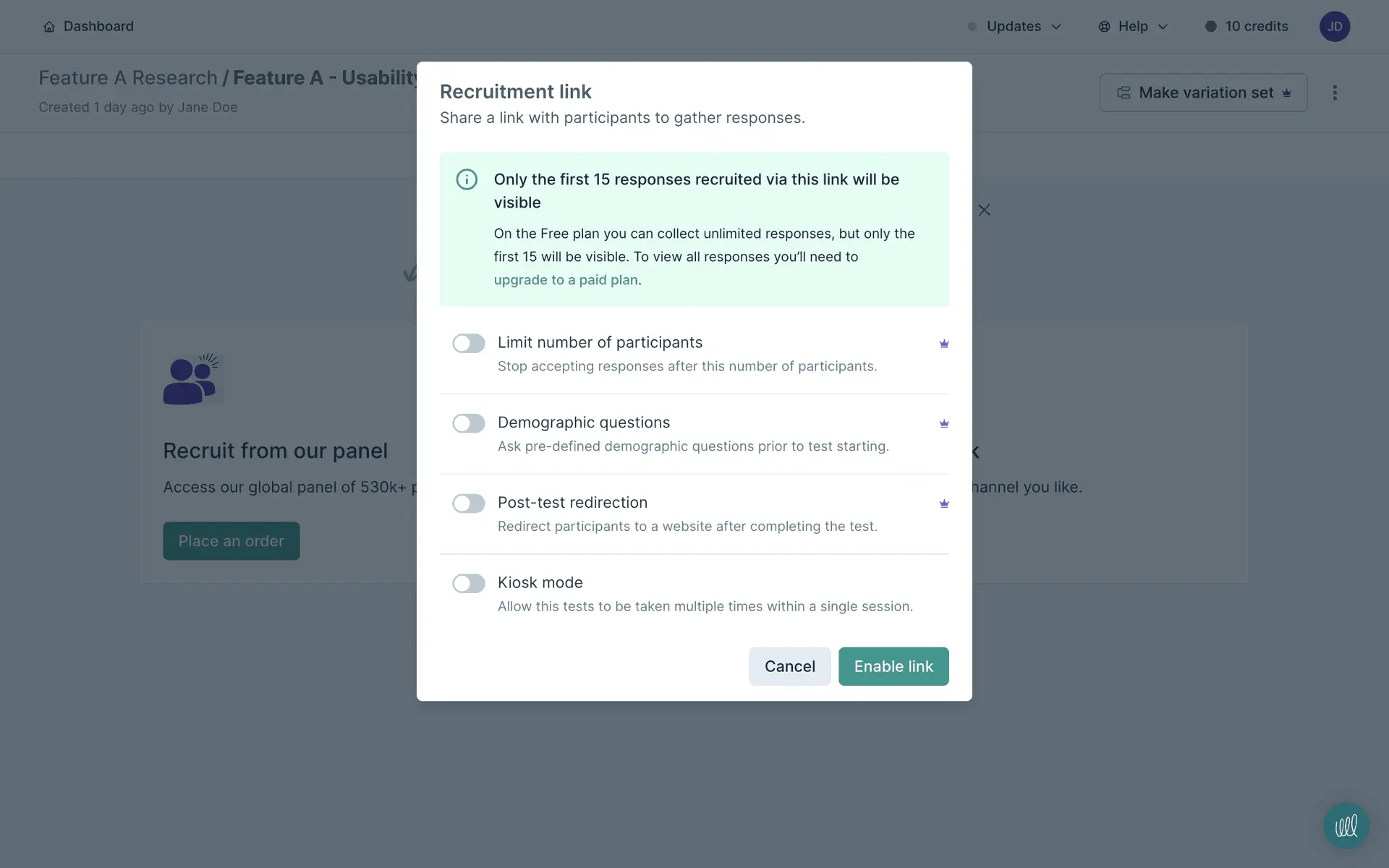Viewport: 1389px width, 868px height.
Task: Click the Dashboard home icon
Action: 49,27
